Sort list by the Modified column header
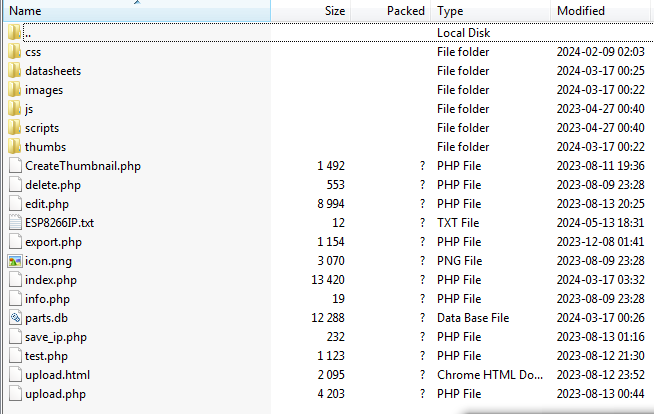This screenshot has height=414, width=654. click(x=600, y=11)
